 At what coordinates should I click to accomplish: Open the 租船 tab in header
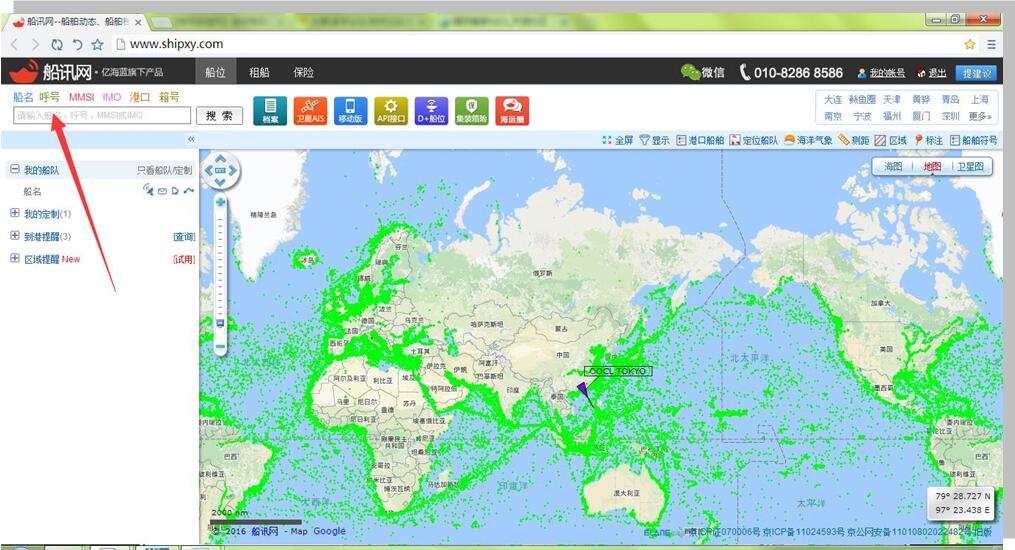(x=259, y=72)
